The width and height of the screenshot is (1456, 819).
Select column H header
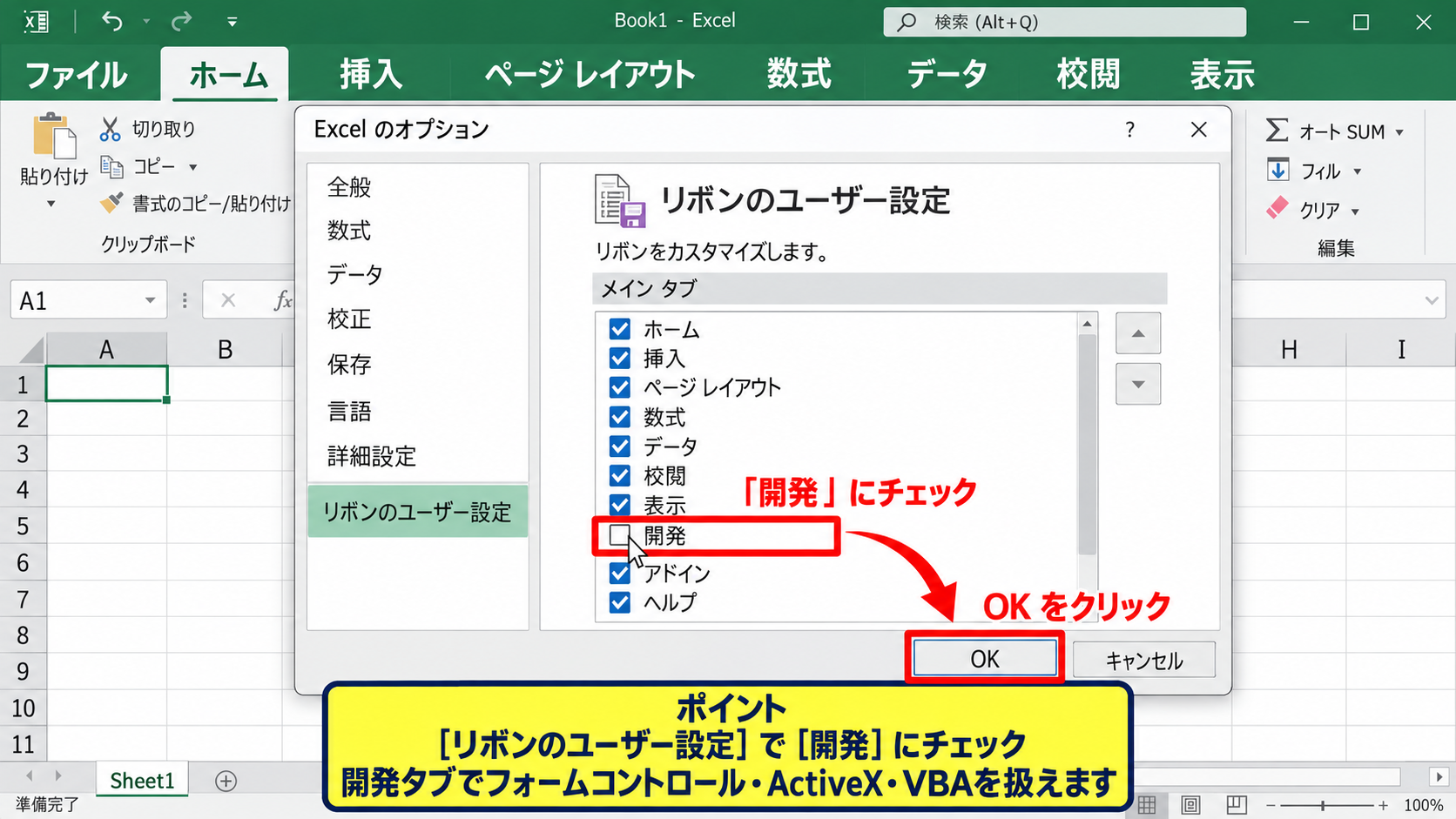pyautogui.click(x=1289, y=350)
